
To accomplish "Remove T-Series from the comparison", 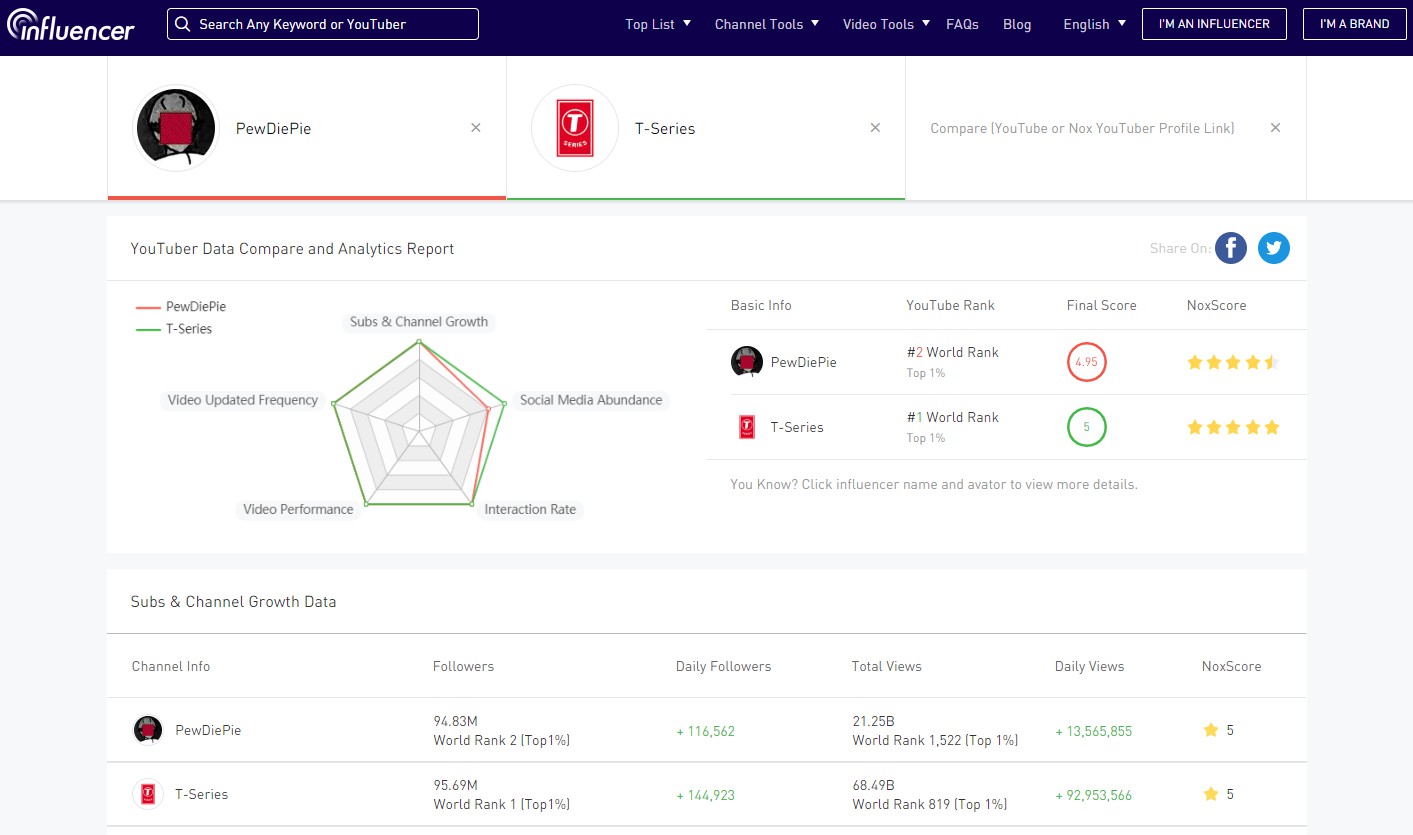I will tap(875, 128).
